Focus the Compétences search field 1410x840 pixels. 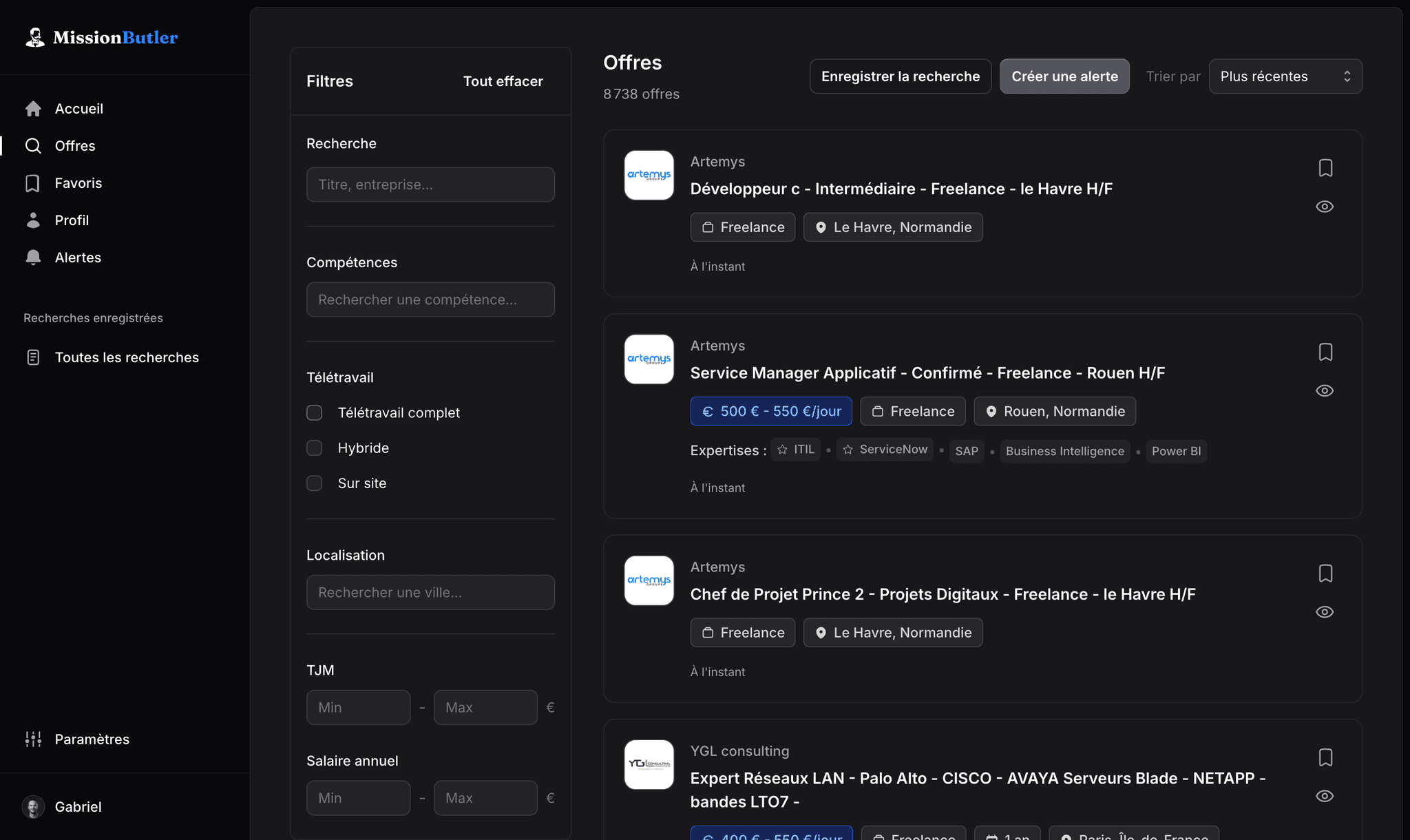[x=431, y=300]
